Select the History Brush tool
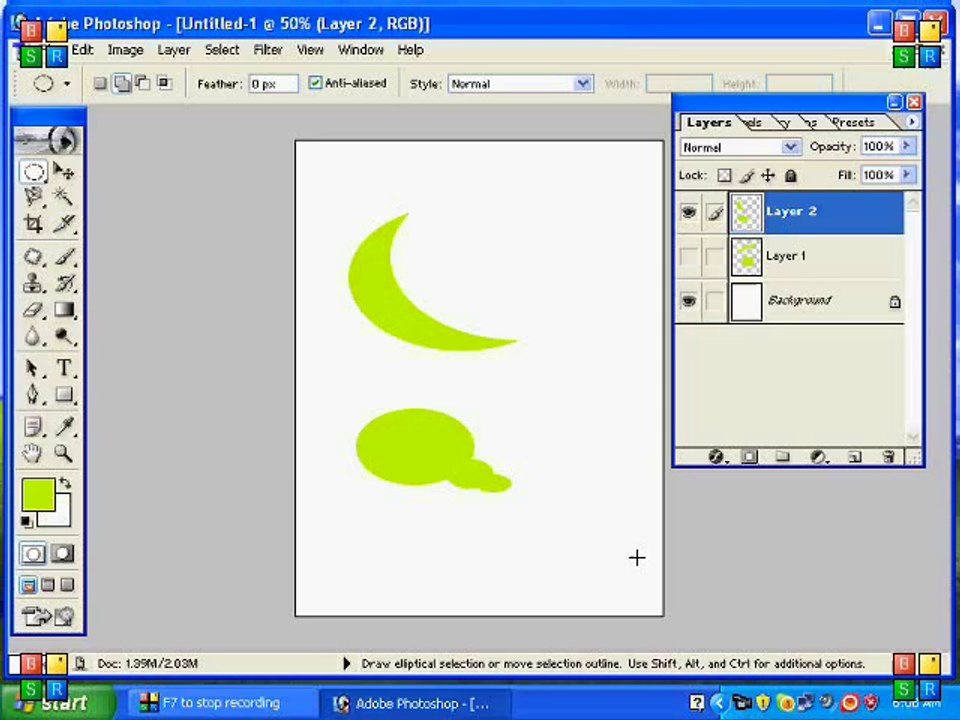 pos(64,283)
